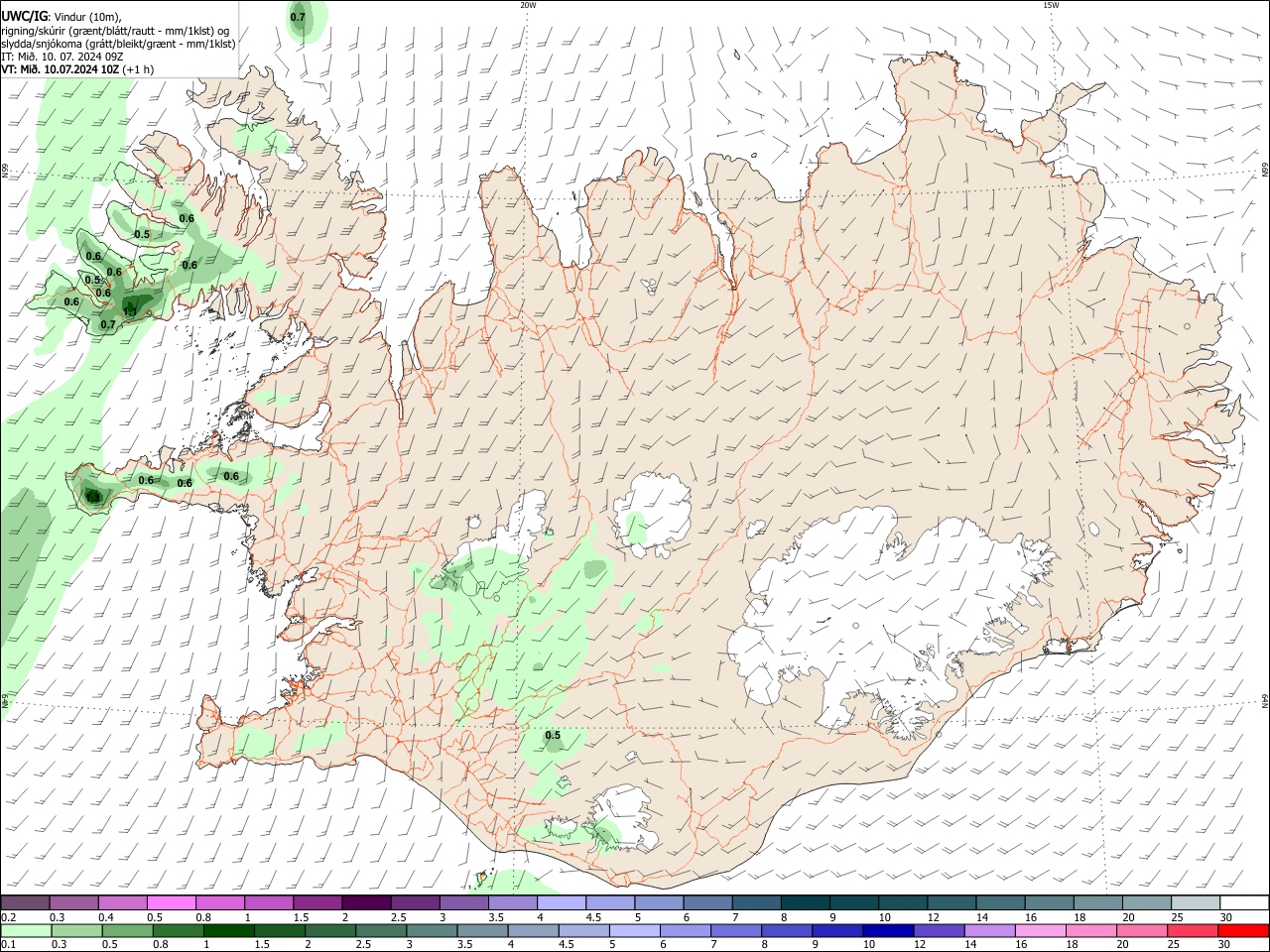Click the '20W' longitude label
This screenshot has width=1270, height=952.
[528, 5]
